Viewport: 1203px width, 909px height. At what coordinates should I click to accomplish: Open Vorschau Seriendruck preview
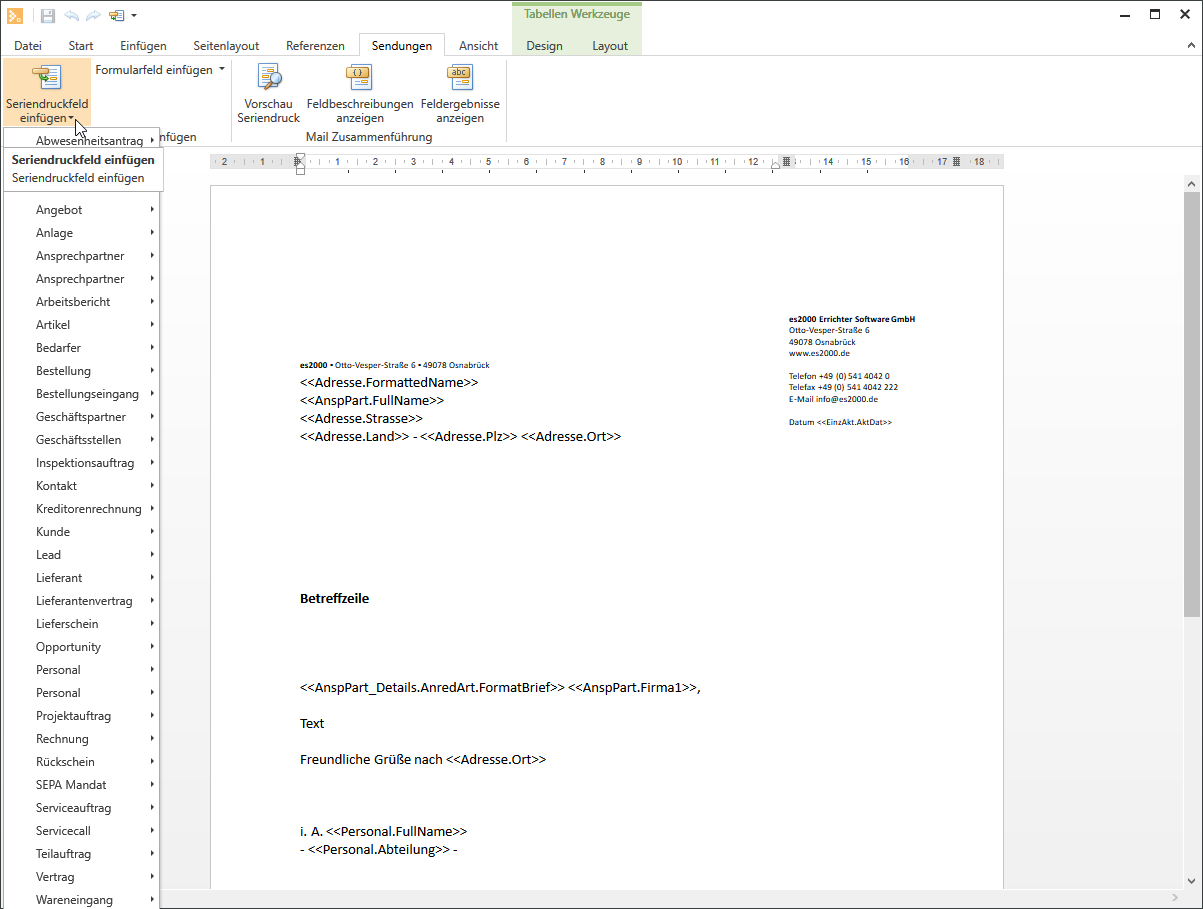(x=268, y=78)
